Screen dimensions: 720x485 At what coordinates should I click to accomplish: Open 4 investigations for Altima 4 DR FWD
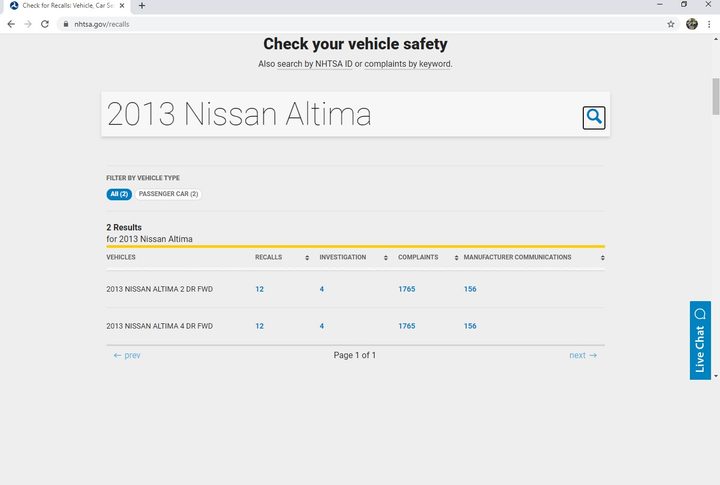tap(321, 326)
